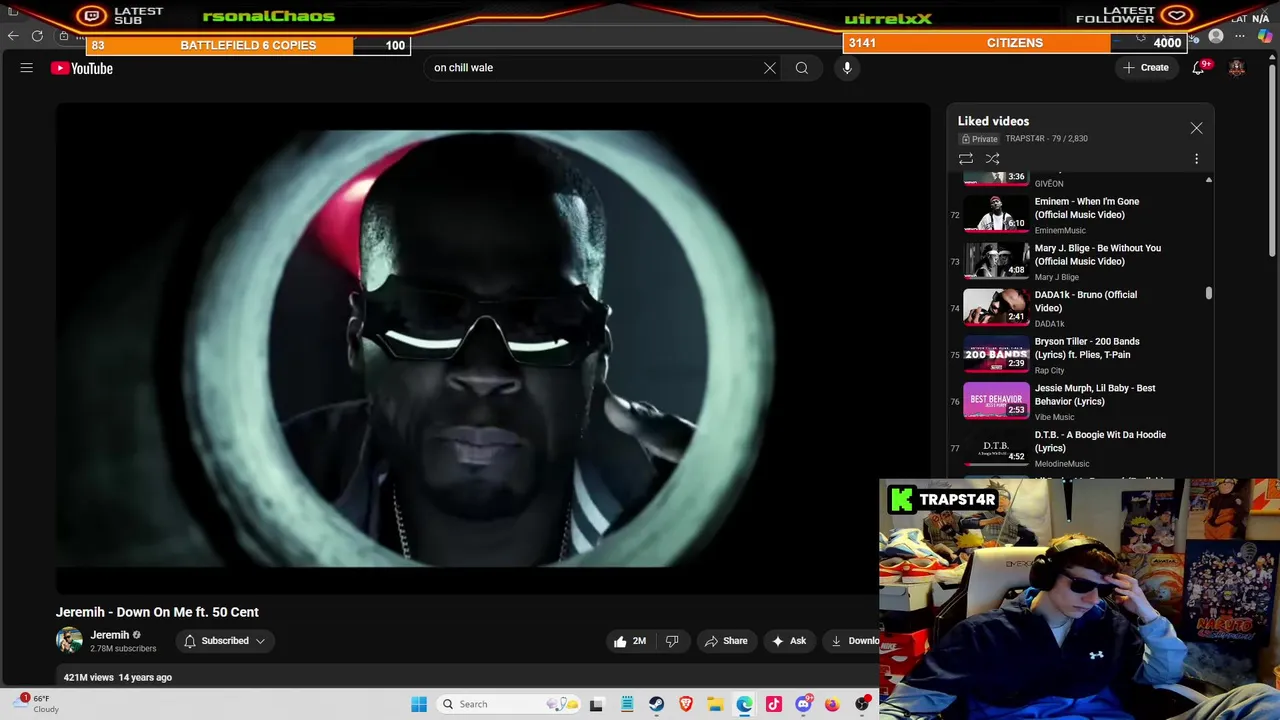Click the playlist scrollbar thumb
The width and height of the screenshot is (1280, 720).
coord(1209,293)
